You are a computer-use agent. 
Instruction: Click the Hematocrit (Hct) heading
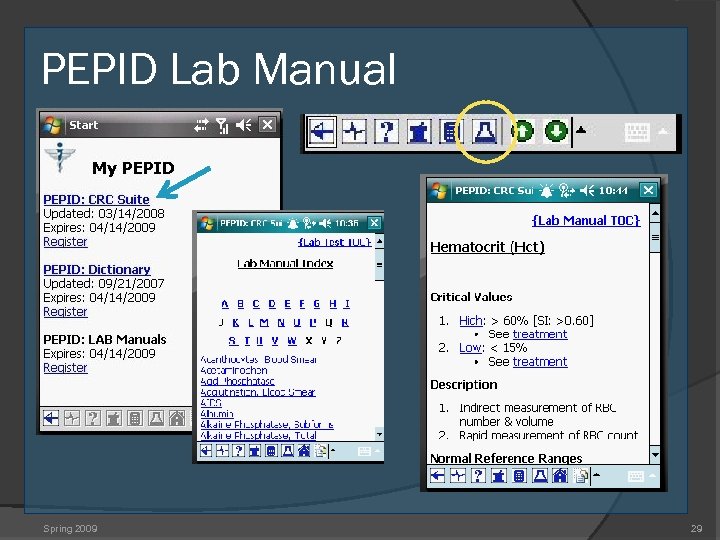(487, 247)
